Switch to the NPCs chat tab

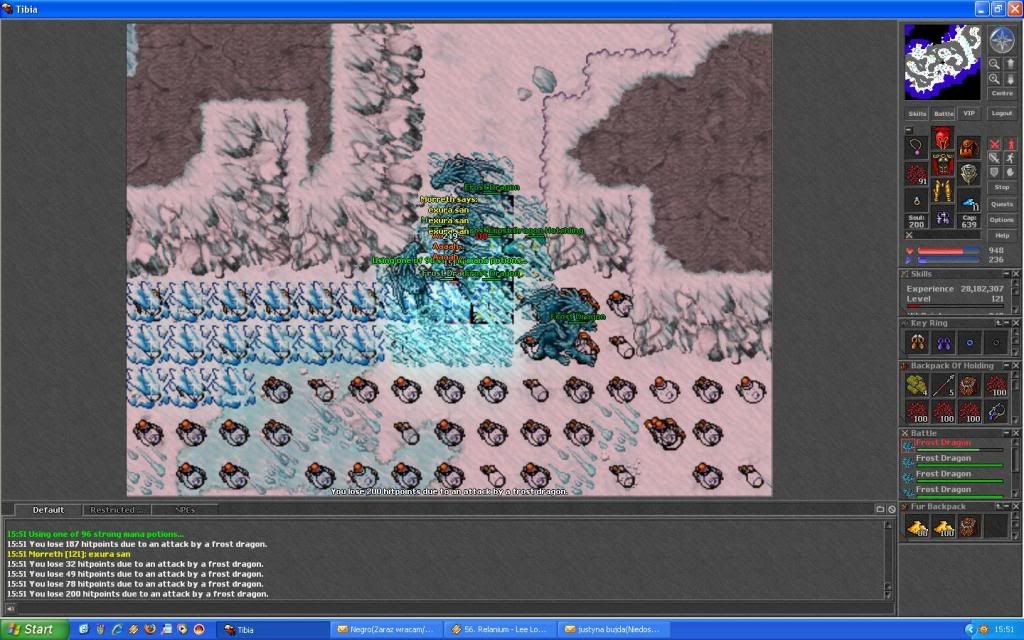pos(185,509)
